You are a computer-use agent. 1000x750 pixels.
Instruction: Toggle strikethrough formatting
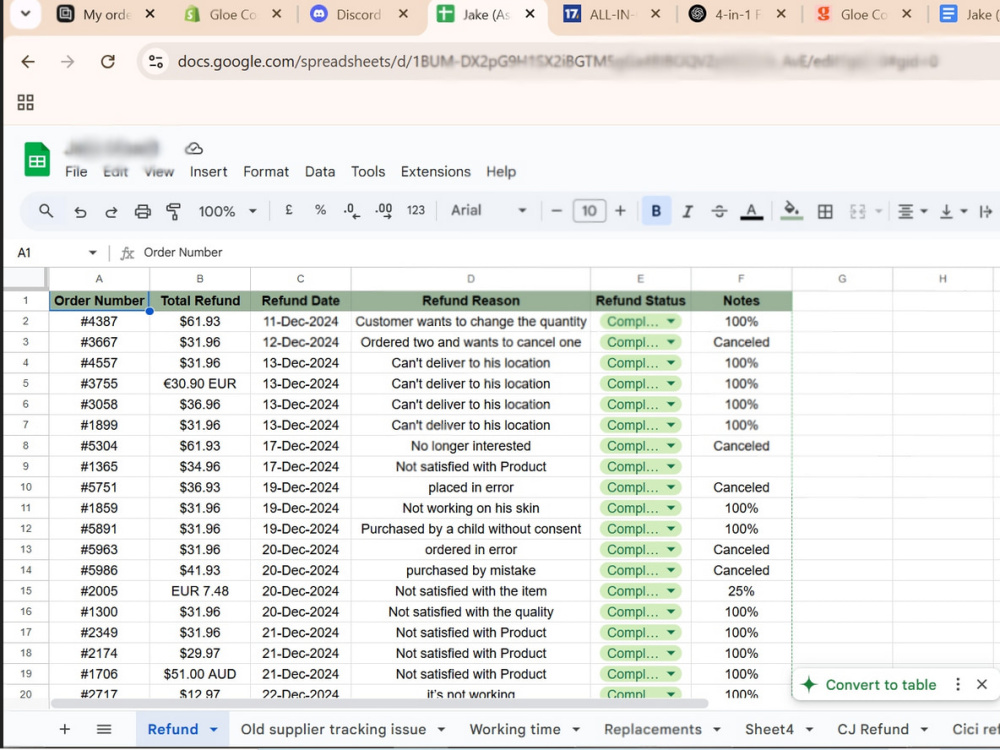(719, 211)
